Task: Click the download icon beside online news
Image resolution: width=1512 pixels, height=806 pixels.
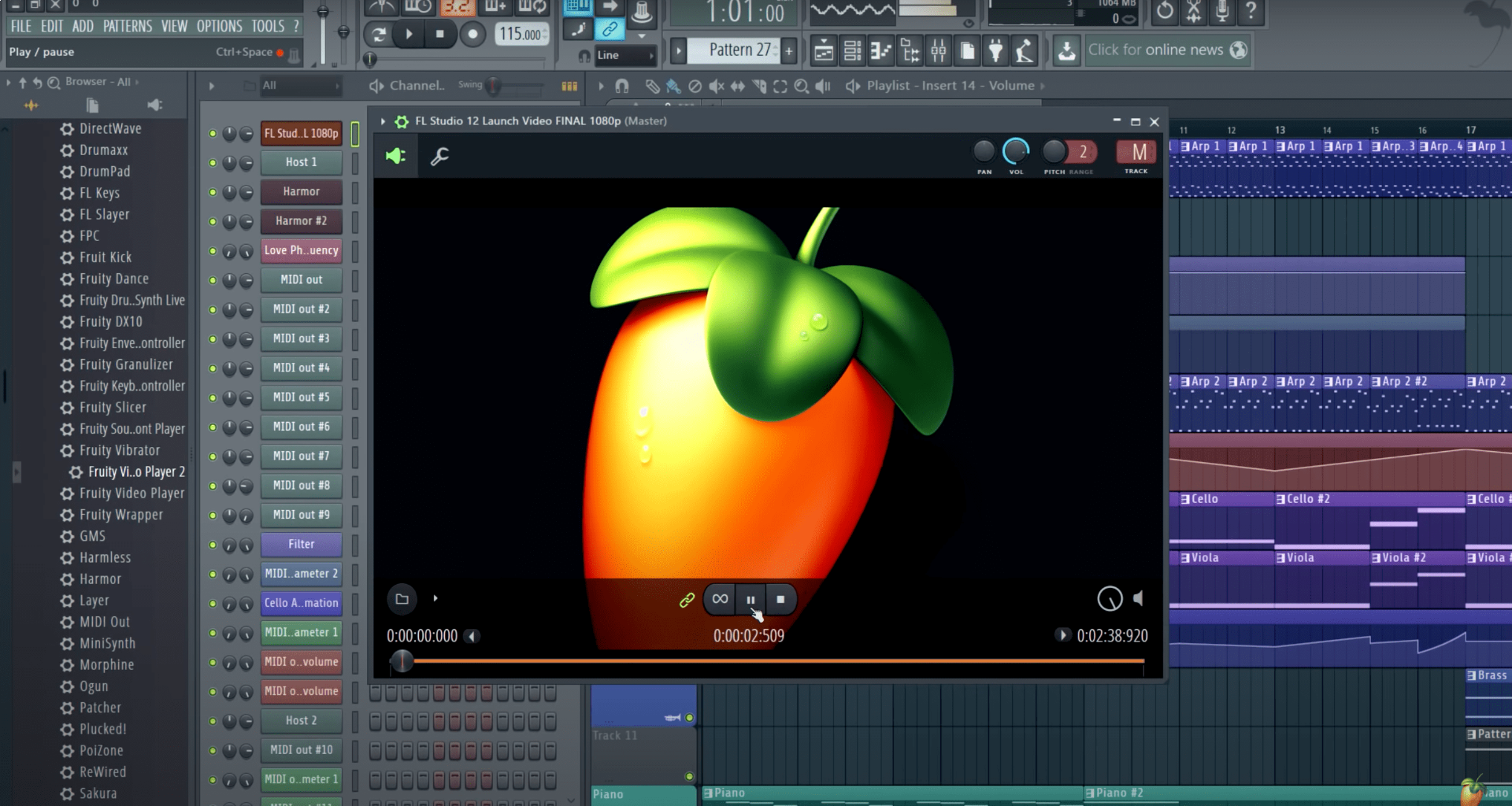Action: (x=1066, y=51)
